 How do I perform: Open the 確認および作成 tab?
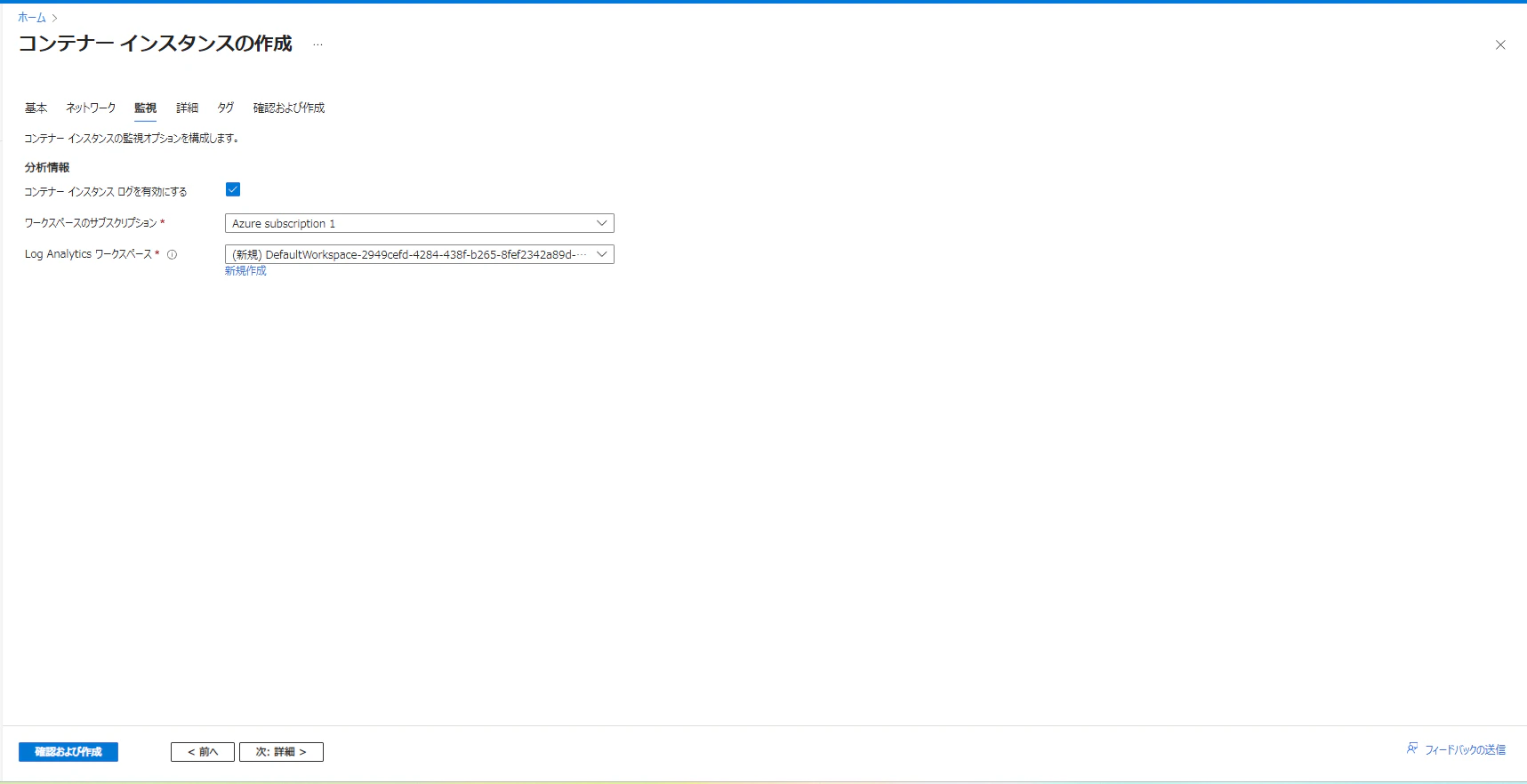tap(289, 108)
